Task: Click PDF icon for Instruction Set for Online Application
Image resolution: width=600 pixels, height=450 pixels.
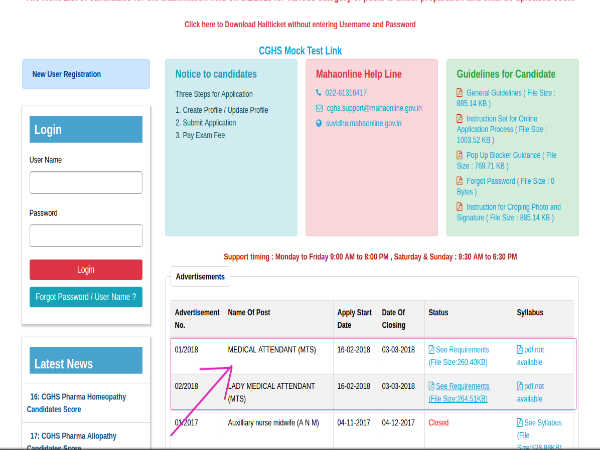Action: coord(460,118)
